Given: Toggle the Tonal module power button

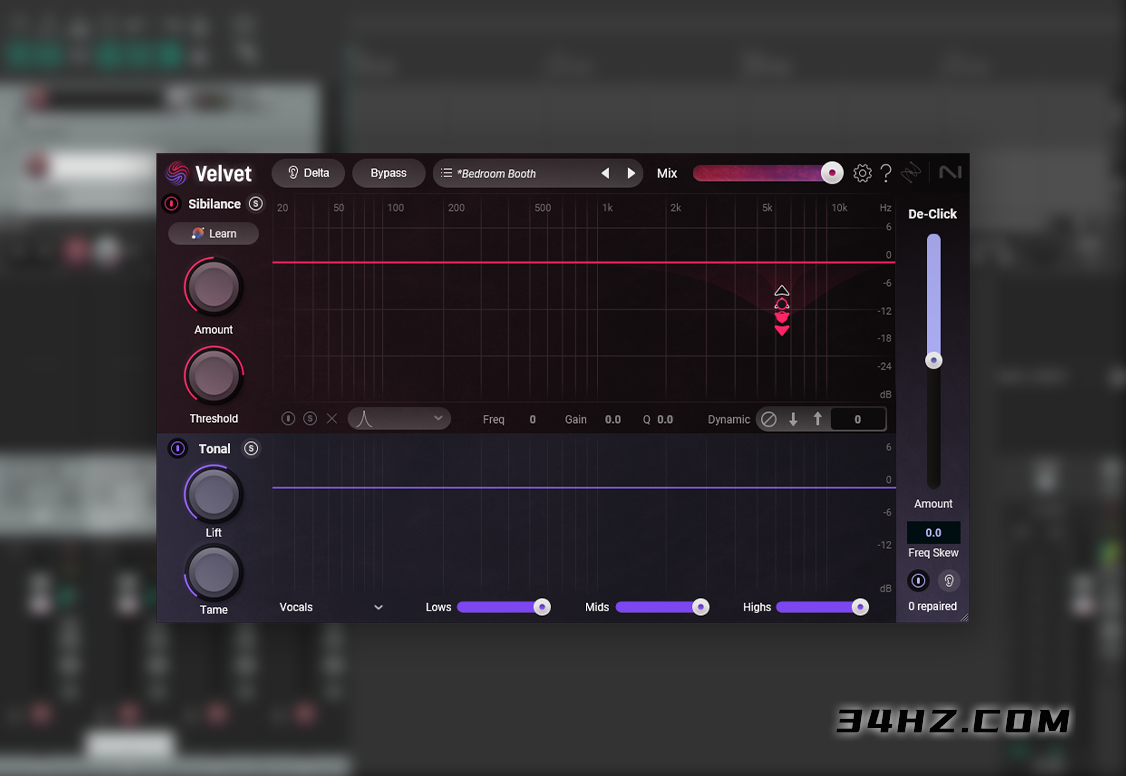Looking at the screenshot, I should [177, 449].
